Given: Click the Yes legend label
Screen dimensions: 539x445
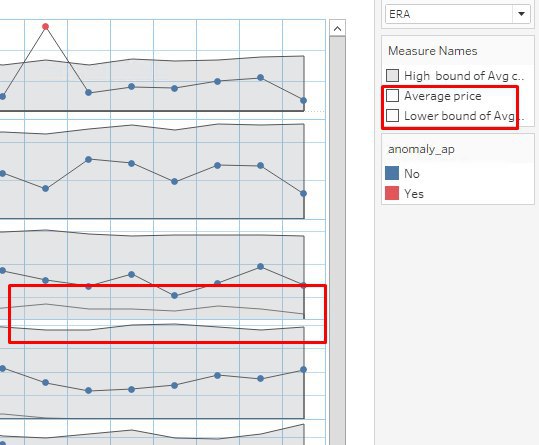Looking at the screenshot, I should 414,194.
